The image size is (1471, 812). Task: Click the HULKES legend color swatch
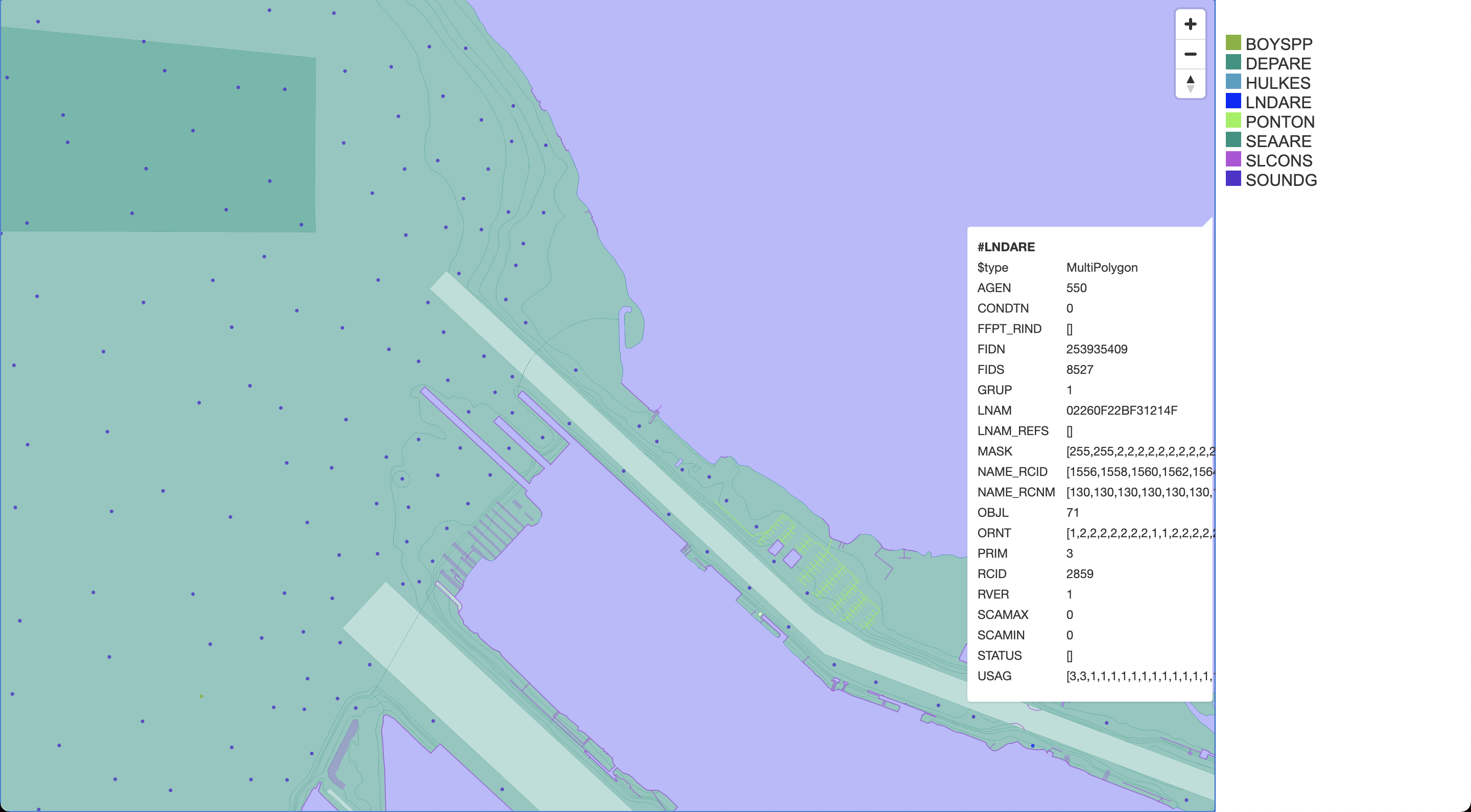(x=1233, y=82)
